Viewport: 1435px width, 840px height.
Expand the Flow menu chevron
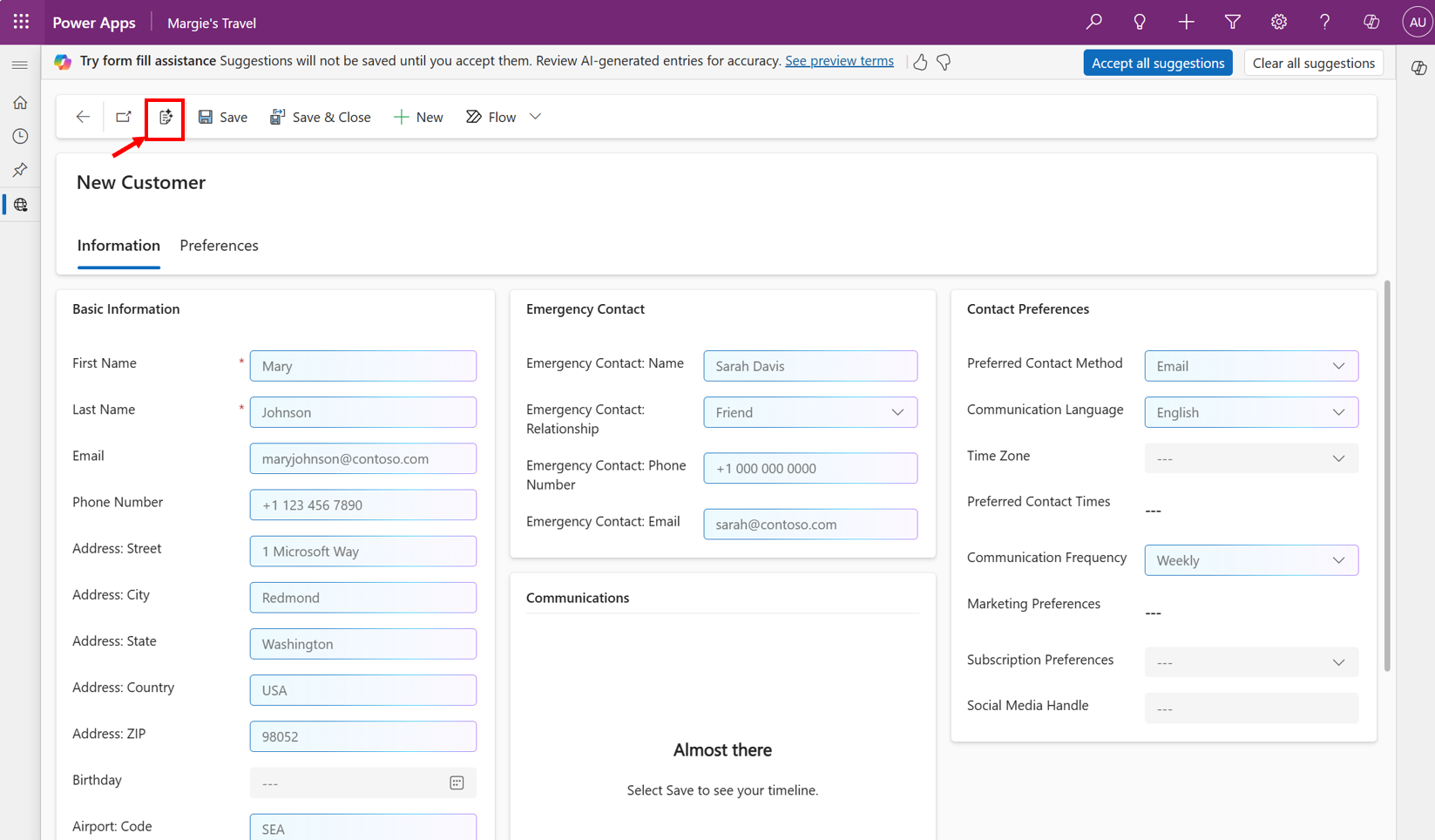536,117
